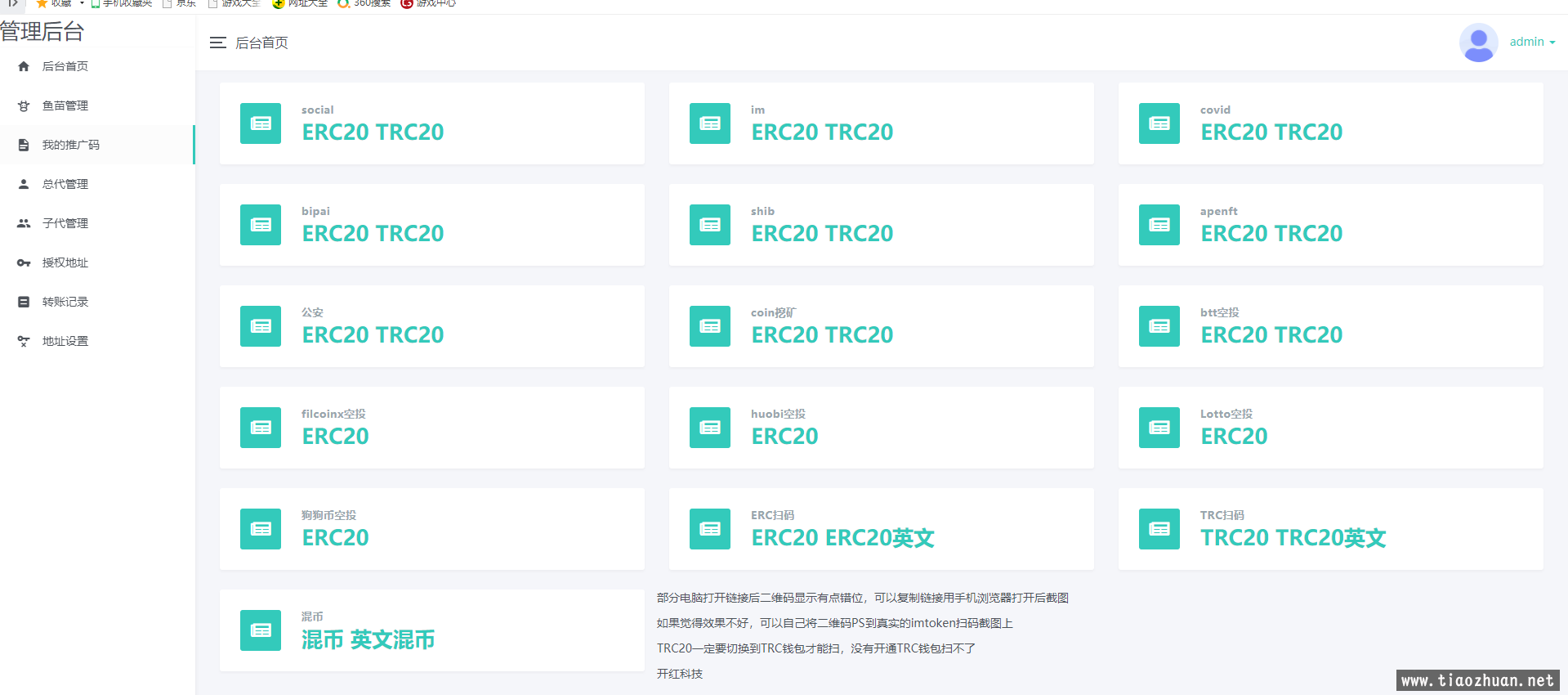The height and width of the screenshot is (695, 1568).
Task: Click the 开红科技 text below notes
Action: coord(680,674)
